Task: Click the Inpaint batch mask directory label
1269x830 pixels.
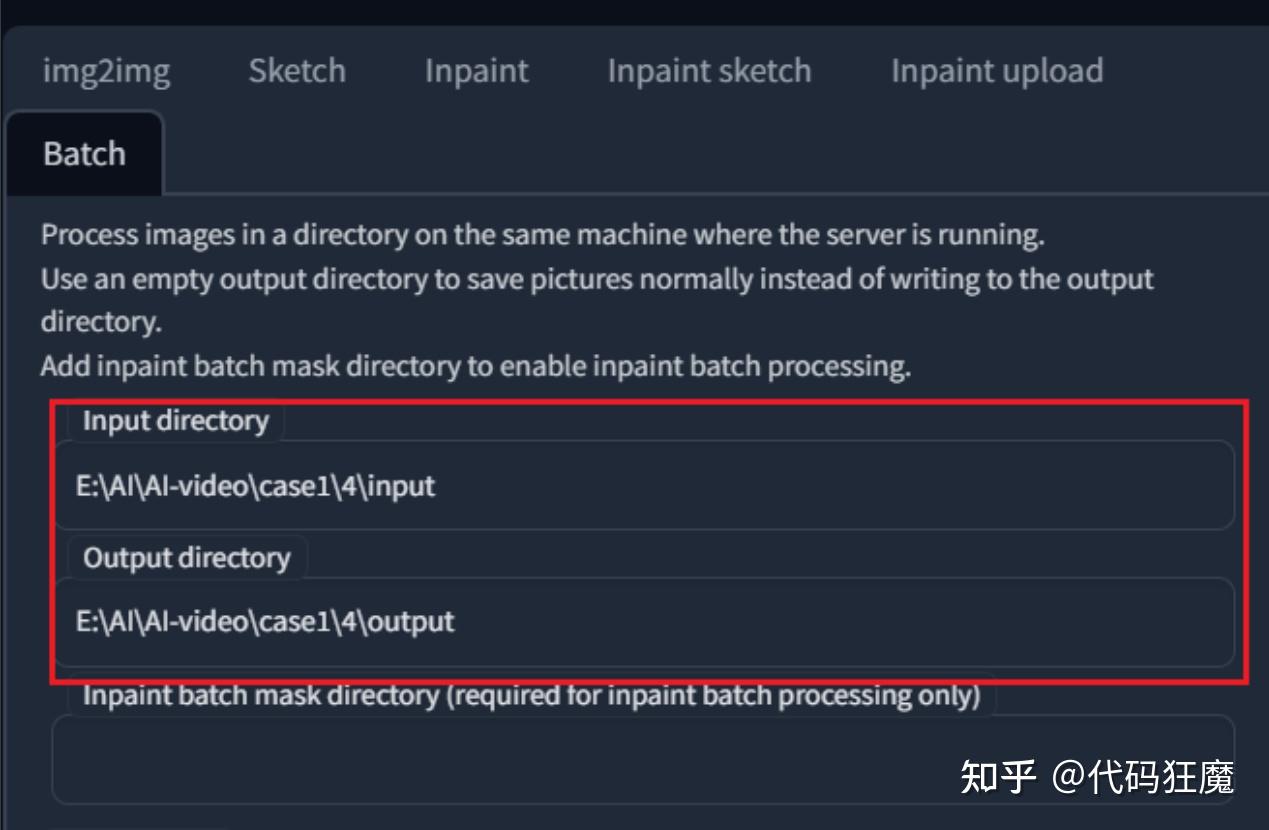Action: tap(531, 695)
